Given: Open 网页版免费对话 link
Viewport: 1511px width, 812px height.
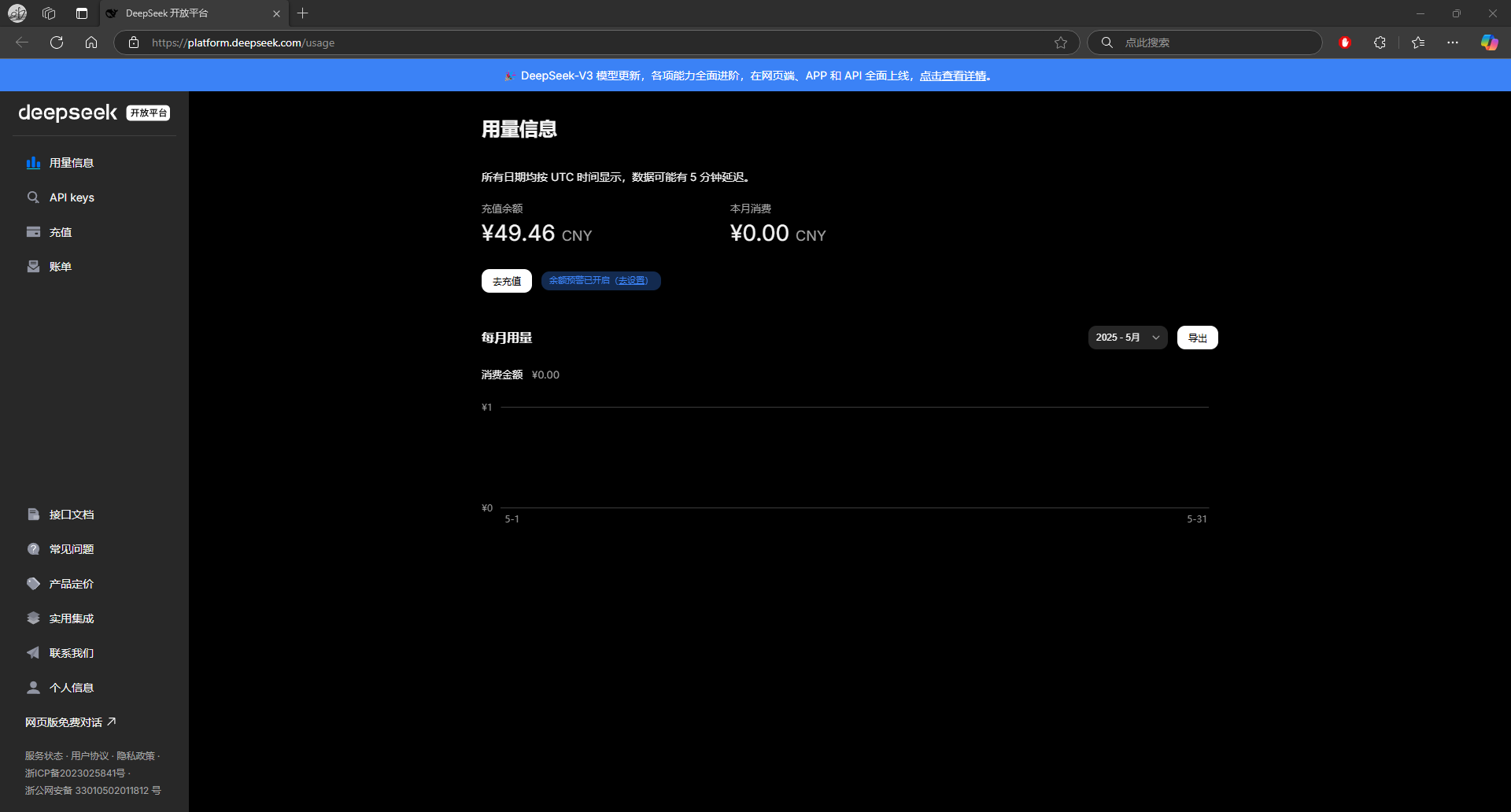Looking at the screenshot, I should click(71, 722).
